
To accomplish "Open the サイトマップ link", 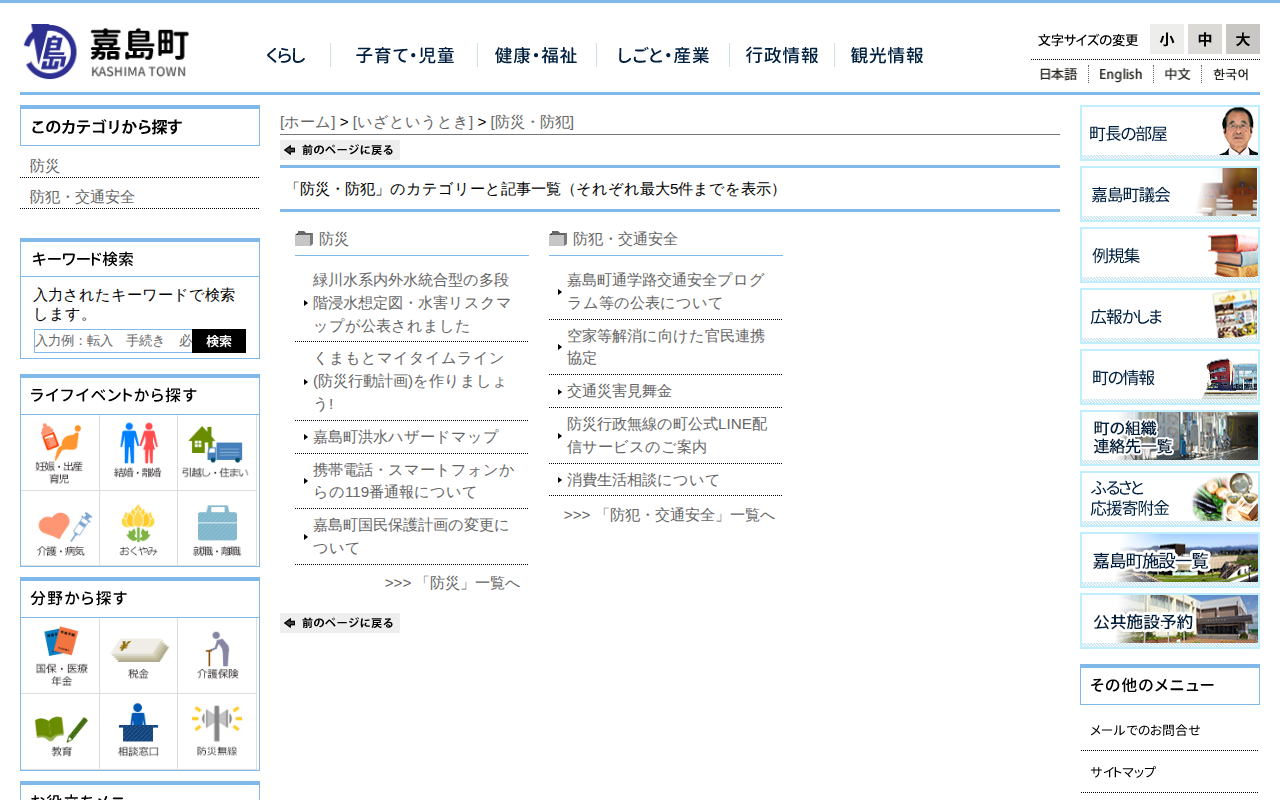I will click(1123, 772).
